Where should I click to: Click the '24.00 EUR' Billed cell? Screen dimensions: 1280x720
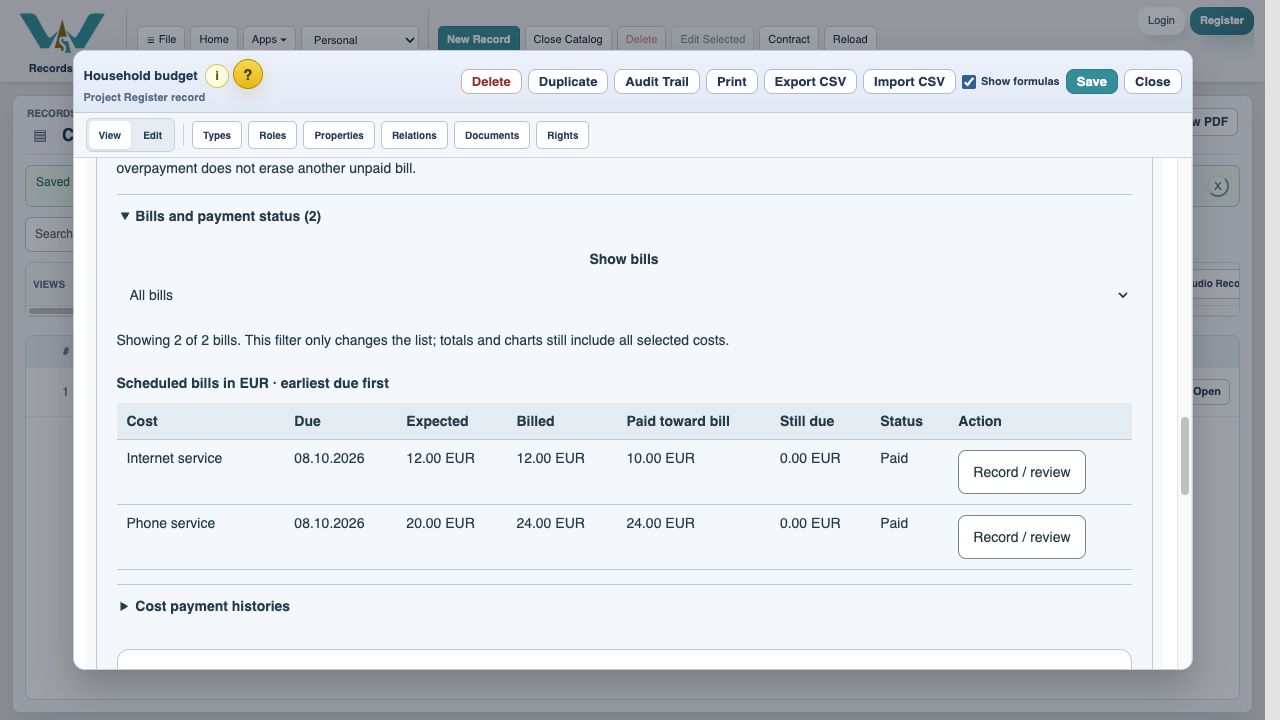click(x=550, y=523)
